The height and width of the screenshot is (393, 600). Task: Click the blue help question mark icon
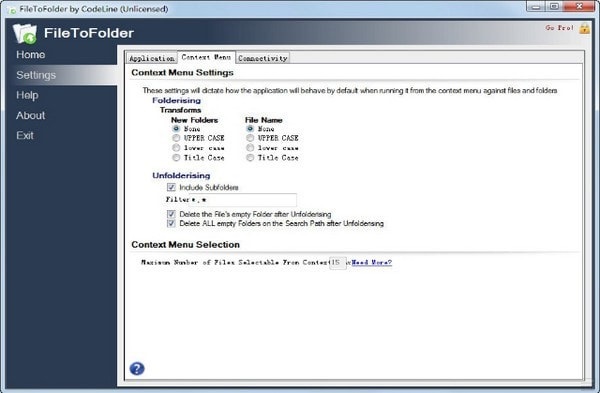coord(137,369)
